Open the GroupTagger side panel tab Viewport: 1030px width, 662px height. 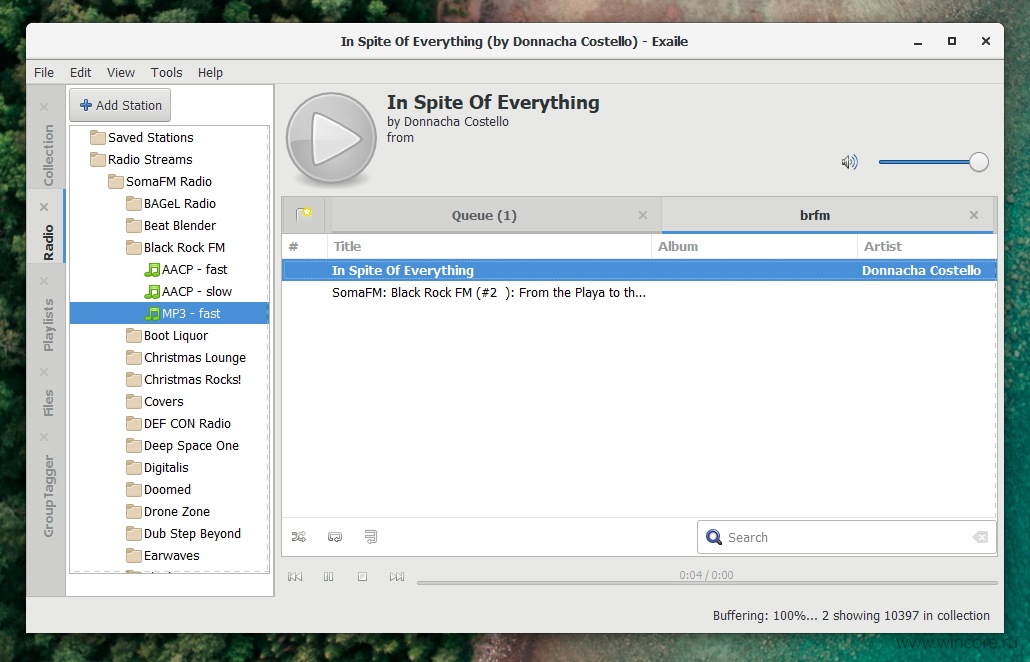pos(49,496)
